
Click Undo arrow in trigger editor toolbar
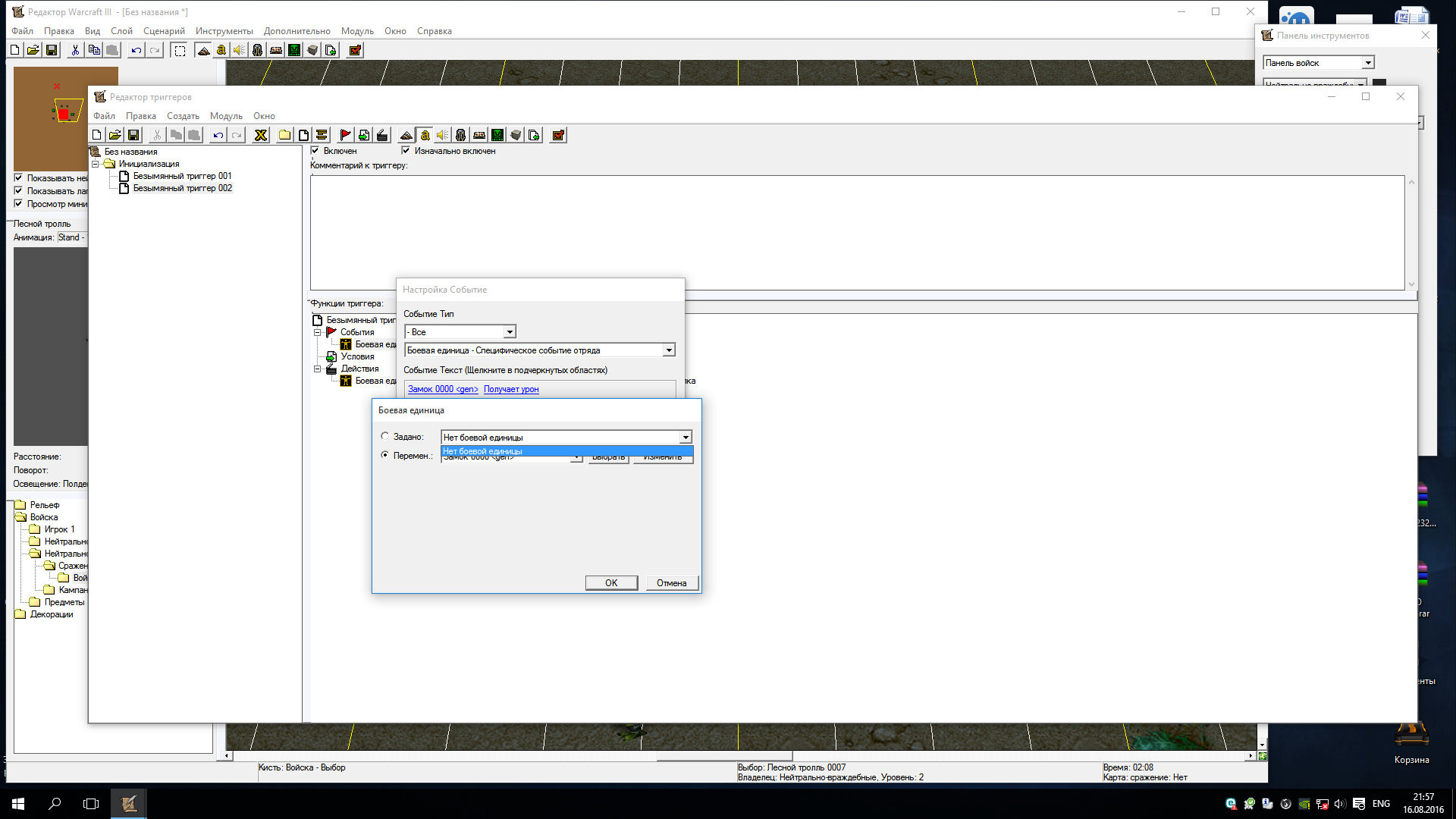click(x=218, y=135)
